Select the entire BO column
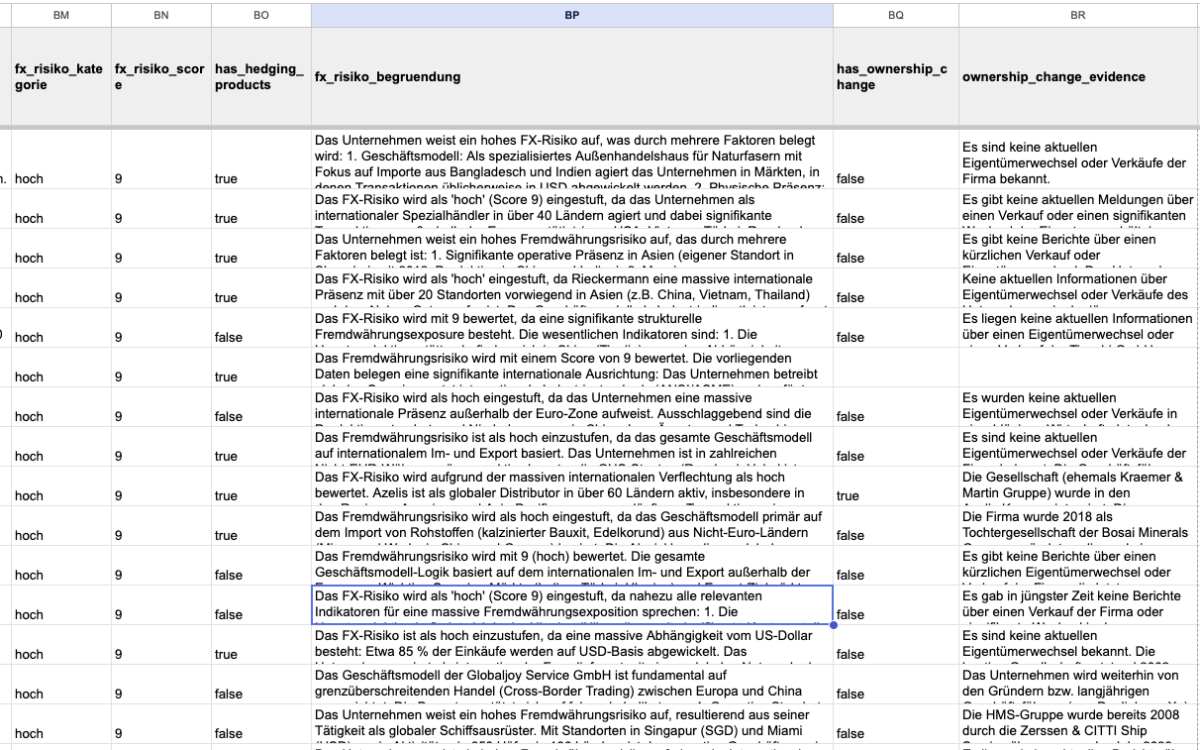This screenshot has height=750, width=1200. coord(260,15)
